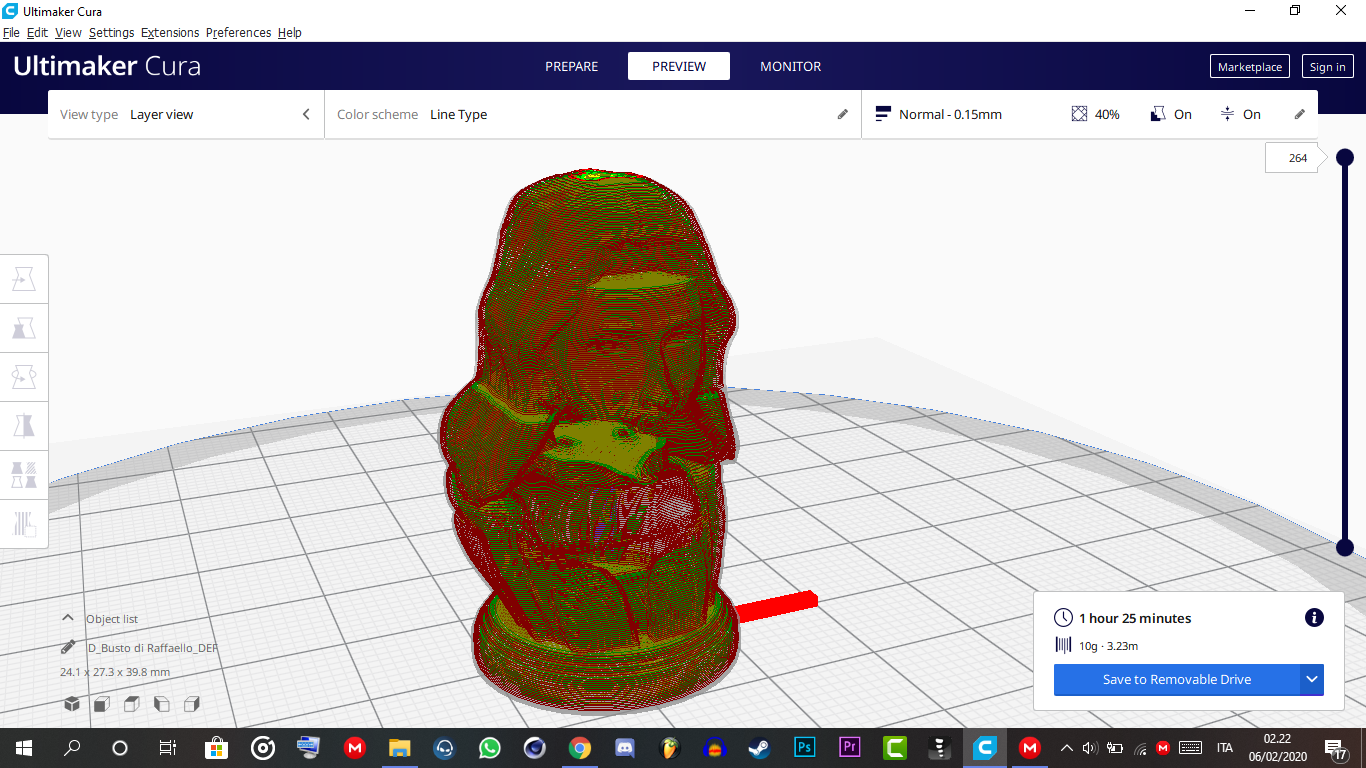The height and width of the screenshot is (768, 1366).
Task: Open the Color scheme Line Type dropdown
Action: tap(592, 115)
